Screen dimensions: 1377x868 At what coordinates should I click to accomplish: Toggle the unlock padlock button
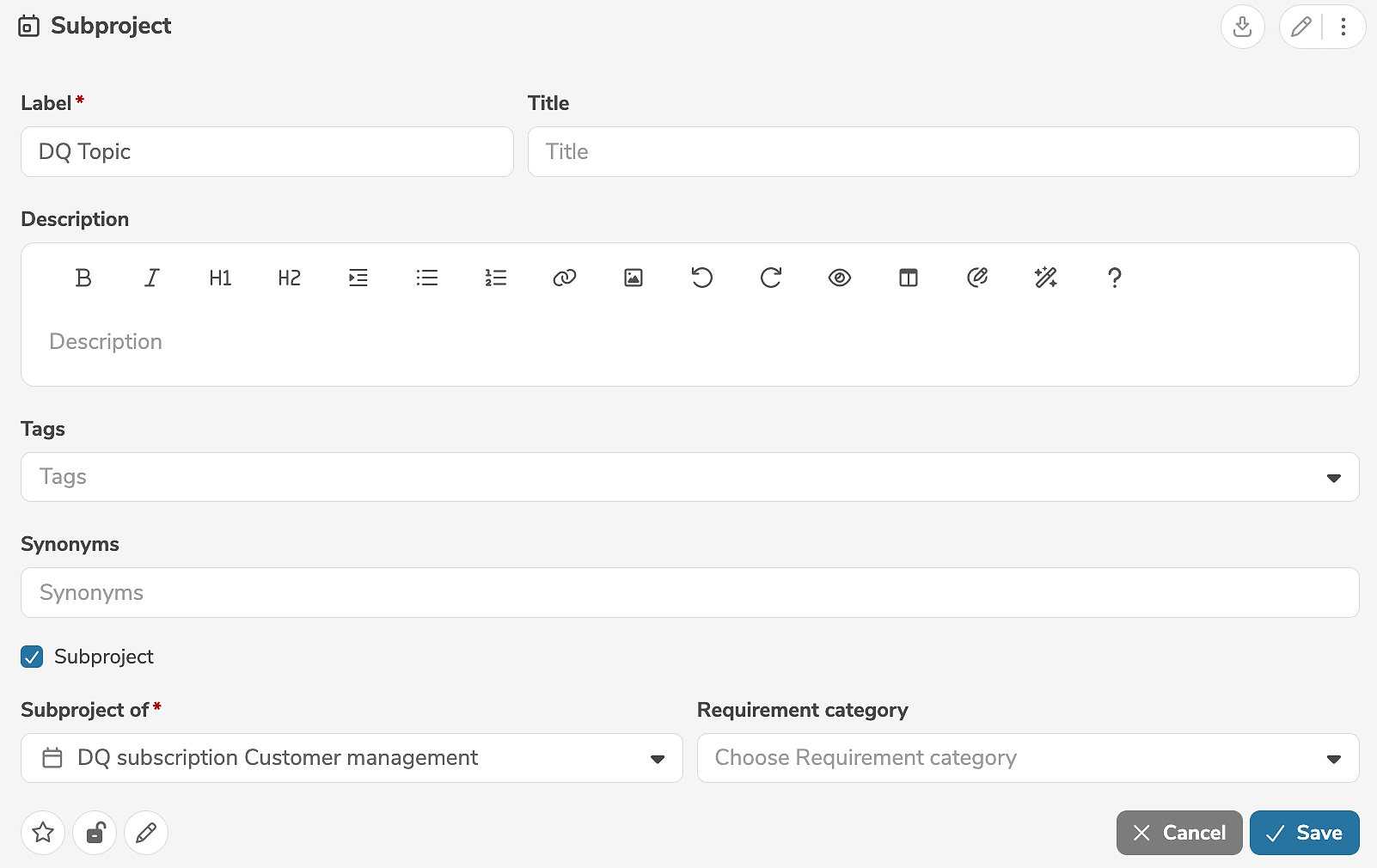point(95,833)
